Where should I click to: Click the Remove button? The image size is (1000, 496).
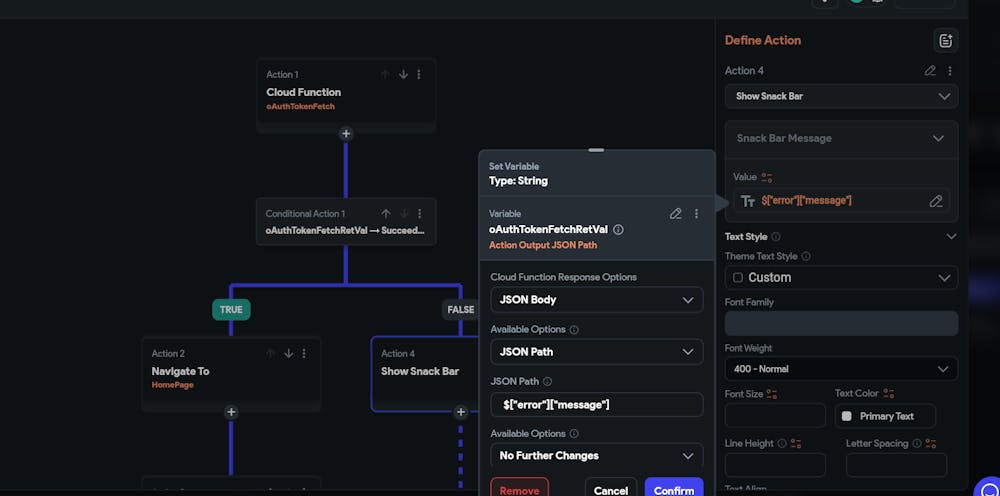click(x=519, y=490)
